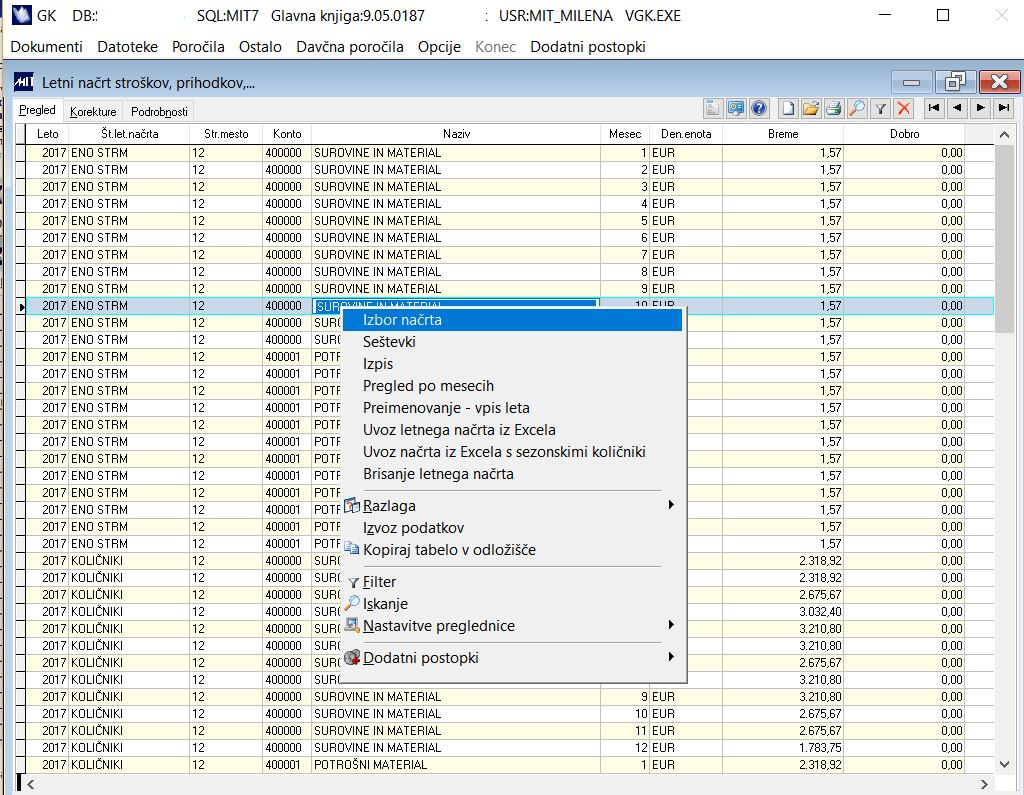This screenshot has height=795, width=1024.
Task: Click the red X delete icon
Action: (x=904, y=109)
